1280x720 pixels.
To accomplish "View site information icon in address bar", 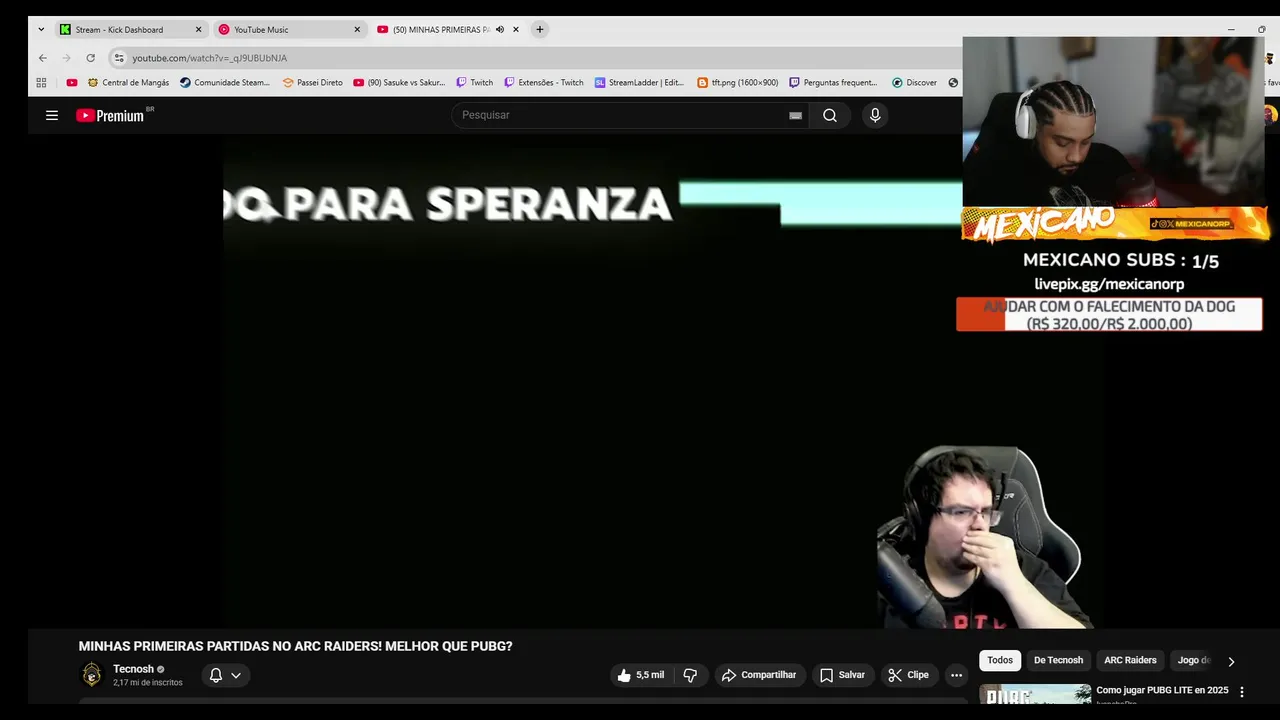I will click(x=119, y=58).
